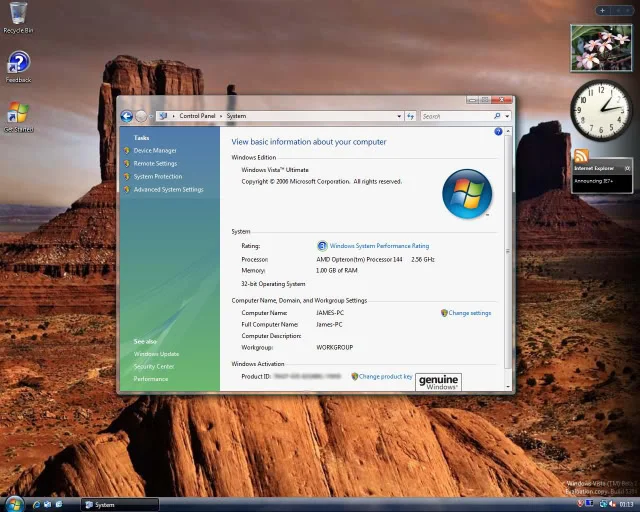Image resolution: width=640 pixels, height=512 pixels.
Task: Click the 'View basic information about your computer' heading
Action: (x=309, y=142)
